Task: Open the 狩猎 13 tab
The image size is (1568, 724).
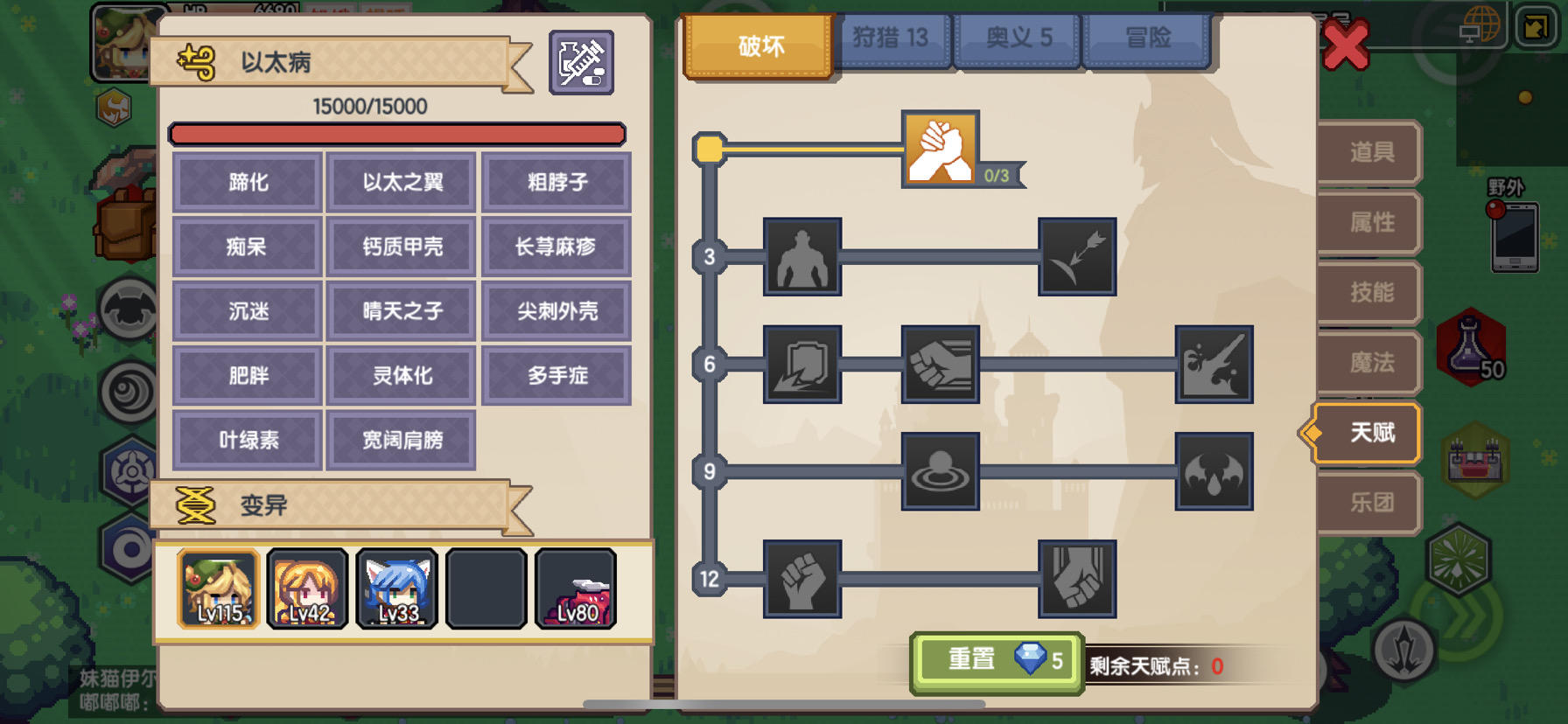Action: click(891, 39)
